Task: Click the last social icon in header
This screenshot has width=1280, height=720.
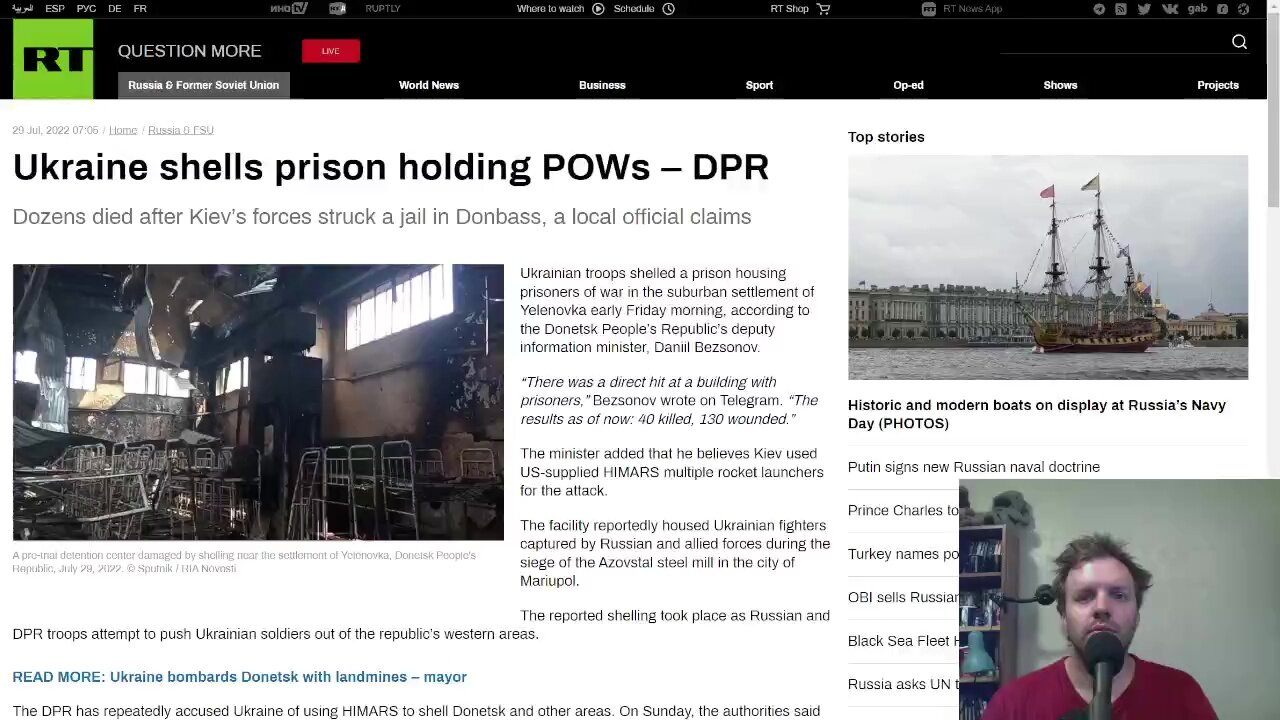Action: [x=1244, y=9]
